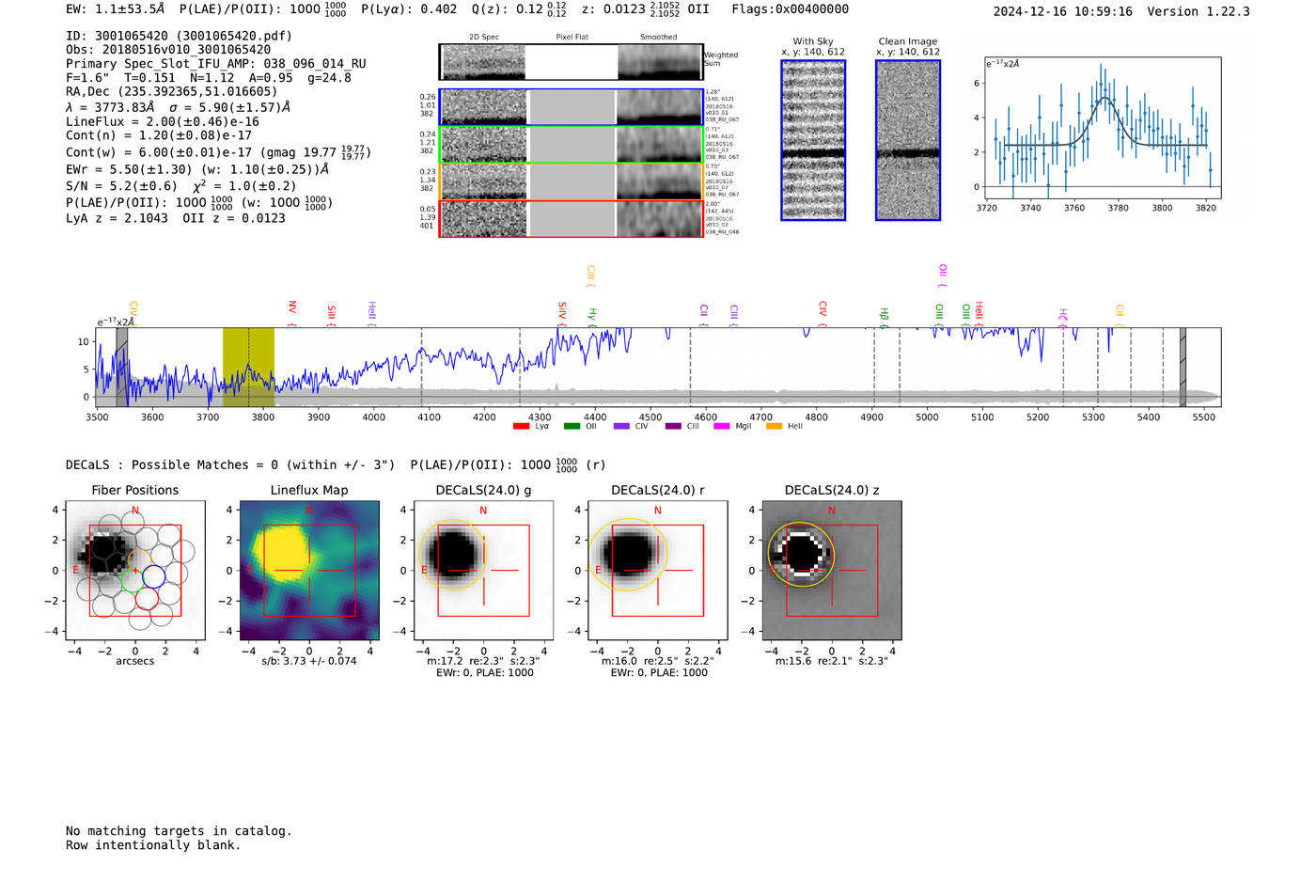Click the Flags:0x00400000 text

click(790, 9)
